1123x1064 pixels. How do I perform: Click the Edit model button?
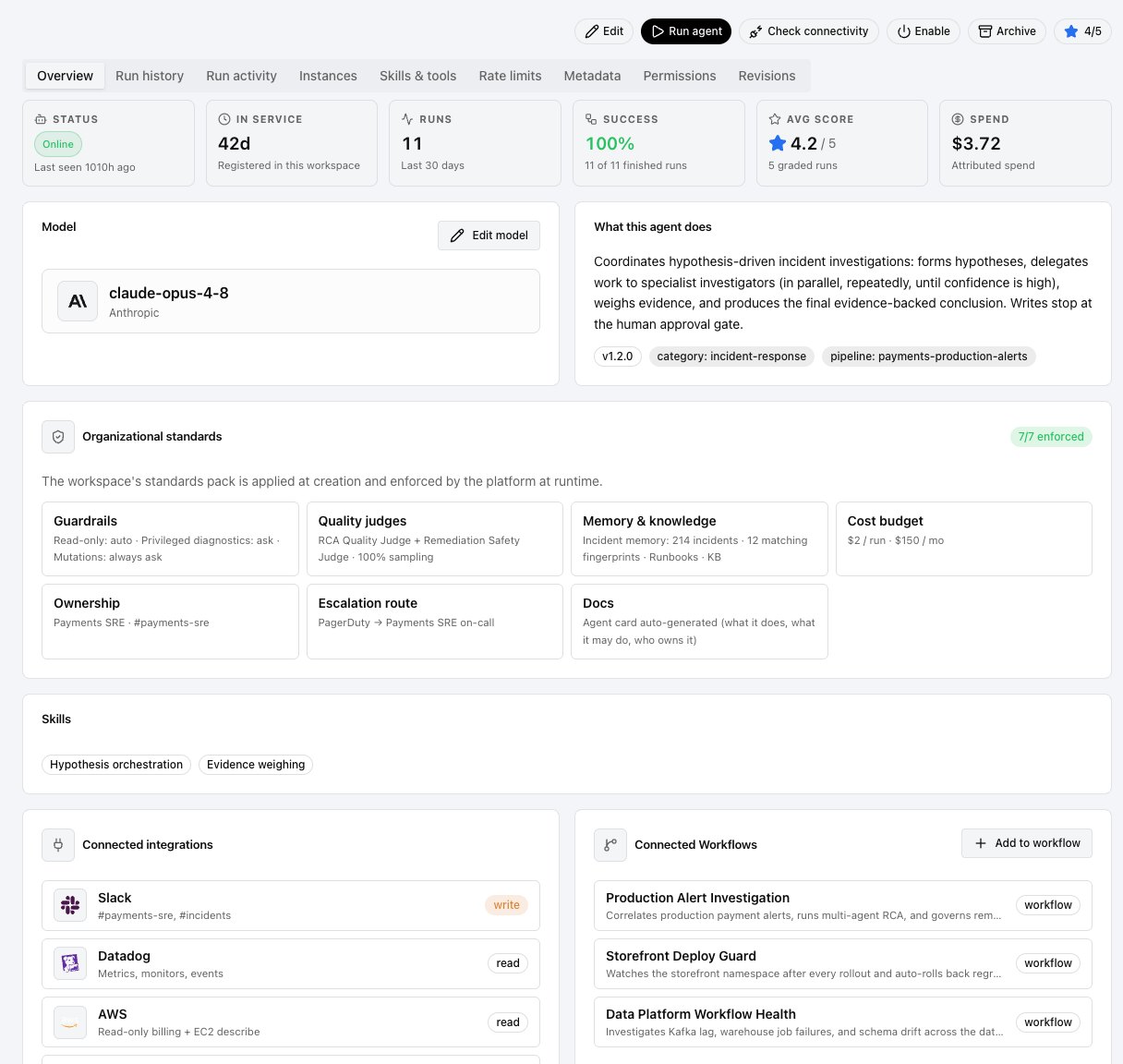489,236
